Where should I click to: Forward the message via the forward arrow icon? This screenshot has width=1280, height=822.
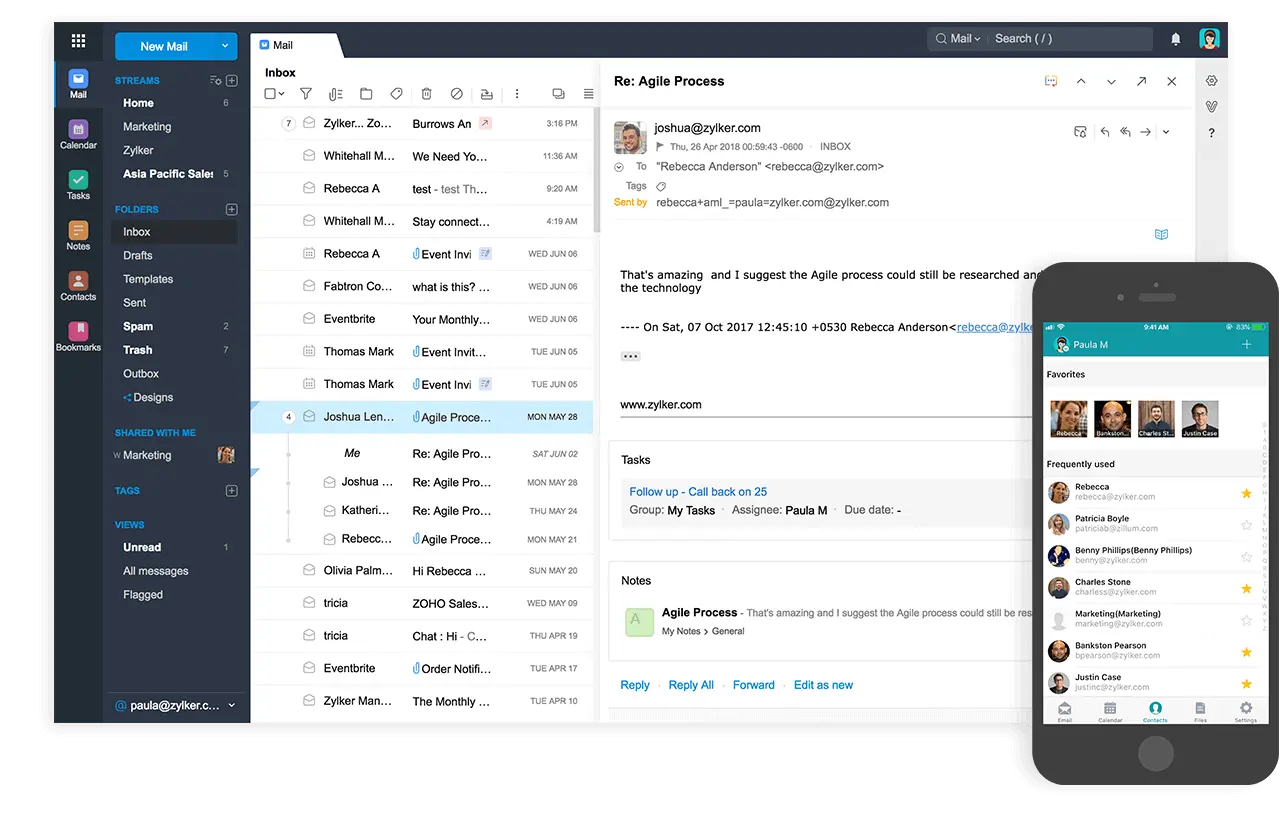1145,131
